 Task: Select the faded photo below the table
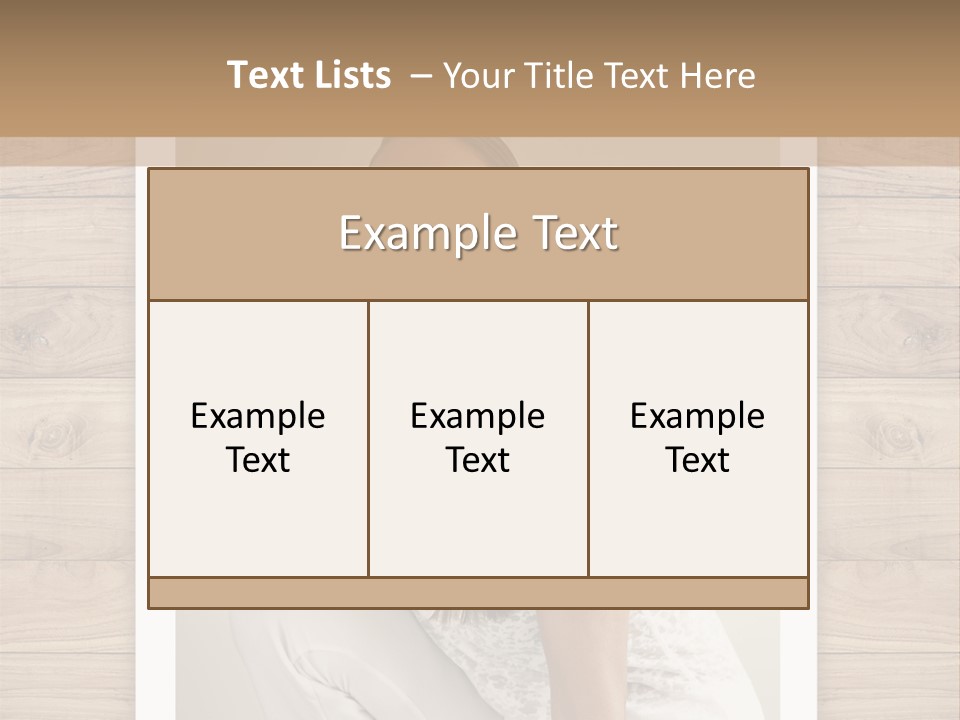pyautogui.click(x=478, y=665)
